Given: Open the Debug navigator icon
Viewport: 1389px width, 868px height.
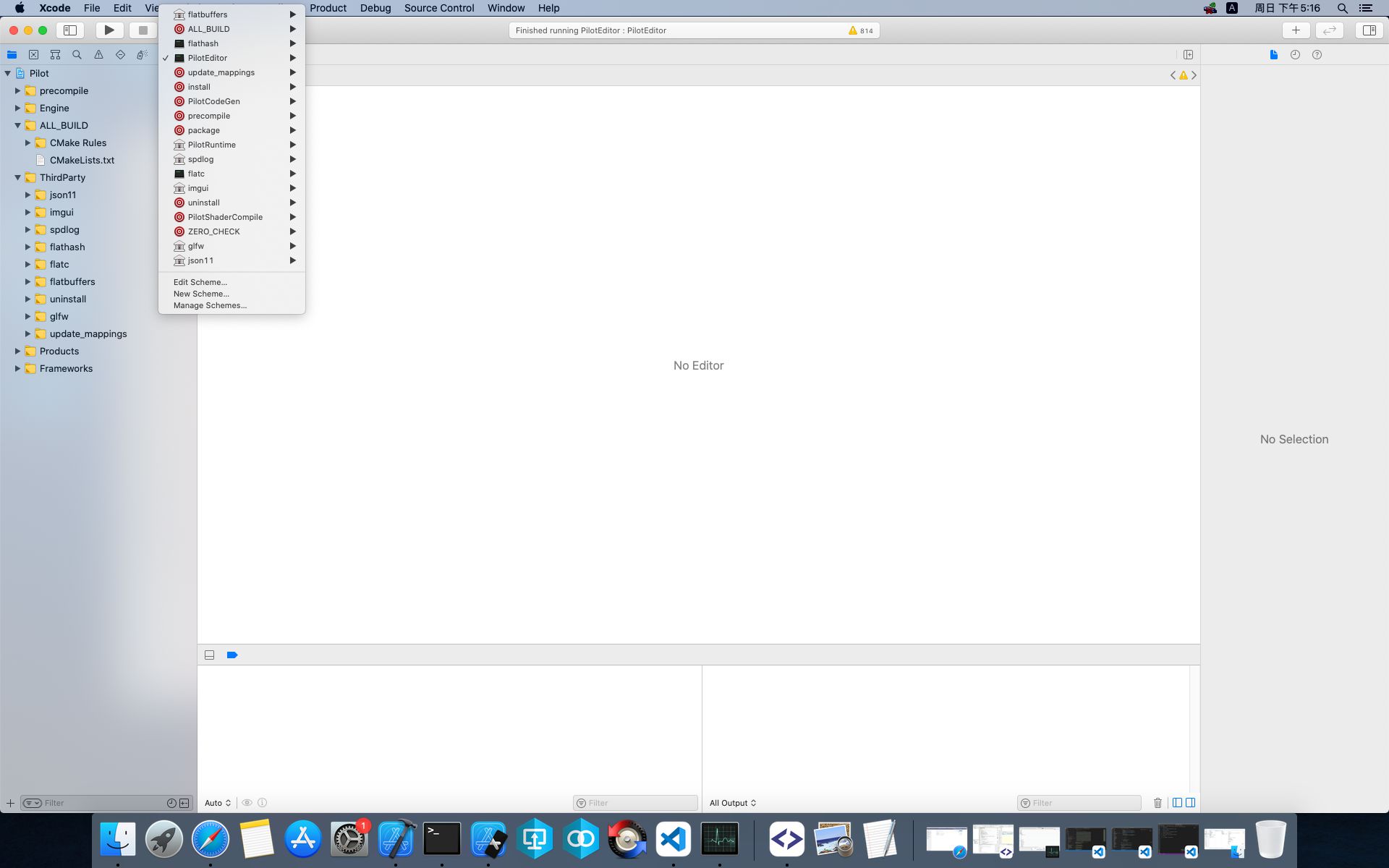Looking at the screenshot, I should [x=142, y=55].
